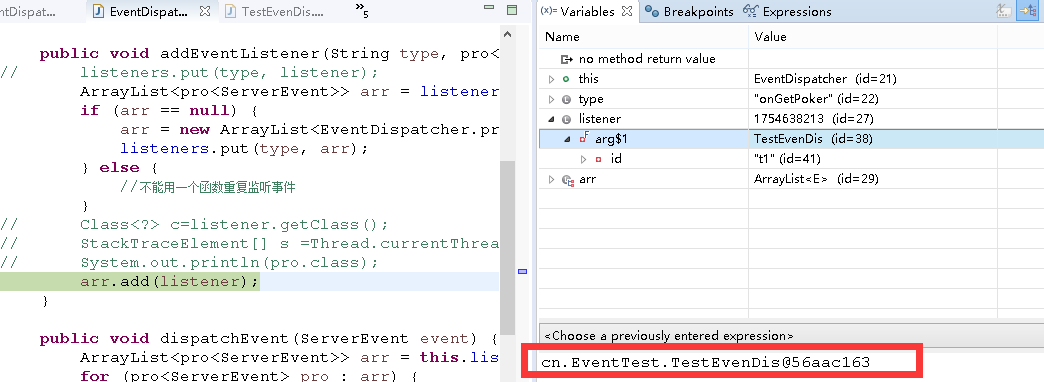Maximize the editor area
Image resolution: width=1044 pixels, height=382 pixels.
point(512,10)
